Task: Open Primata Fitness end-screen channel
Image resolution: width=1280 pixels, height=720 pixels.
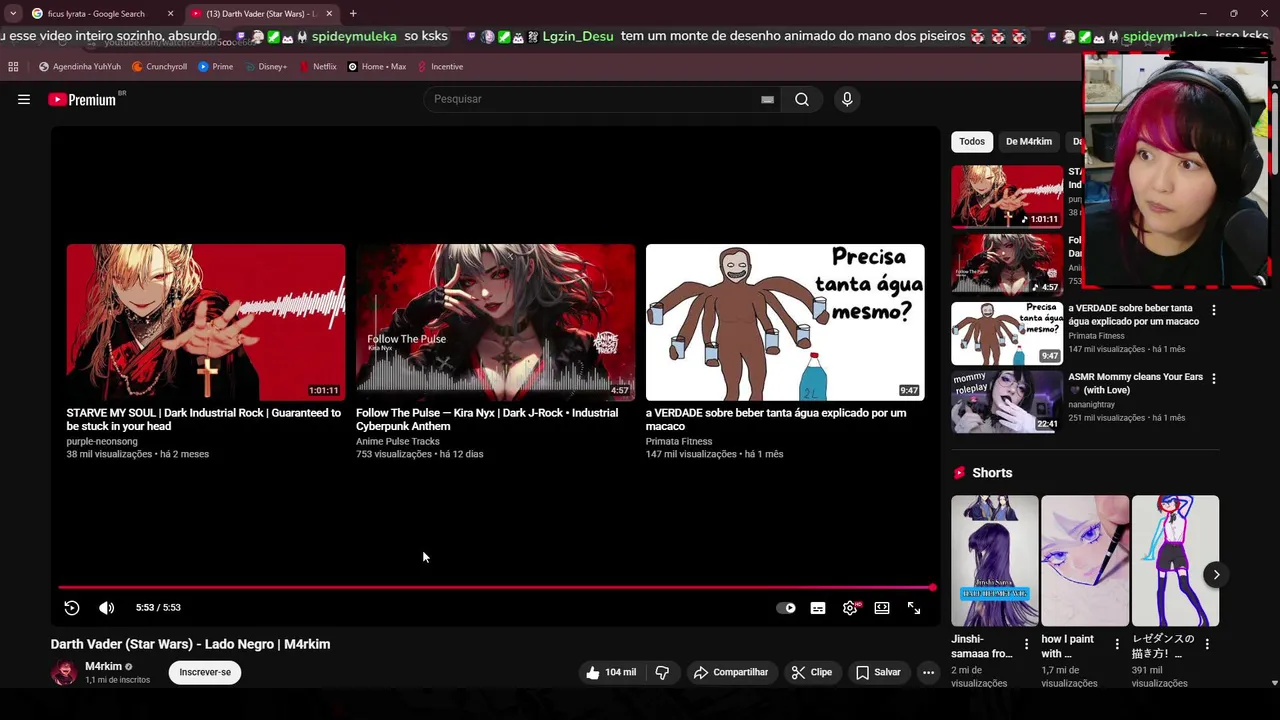Action: tap(679, 441)
